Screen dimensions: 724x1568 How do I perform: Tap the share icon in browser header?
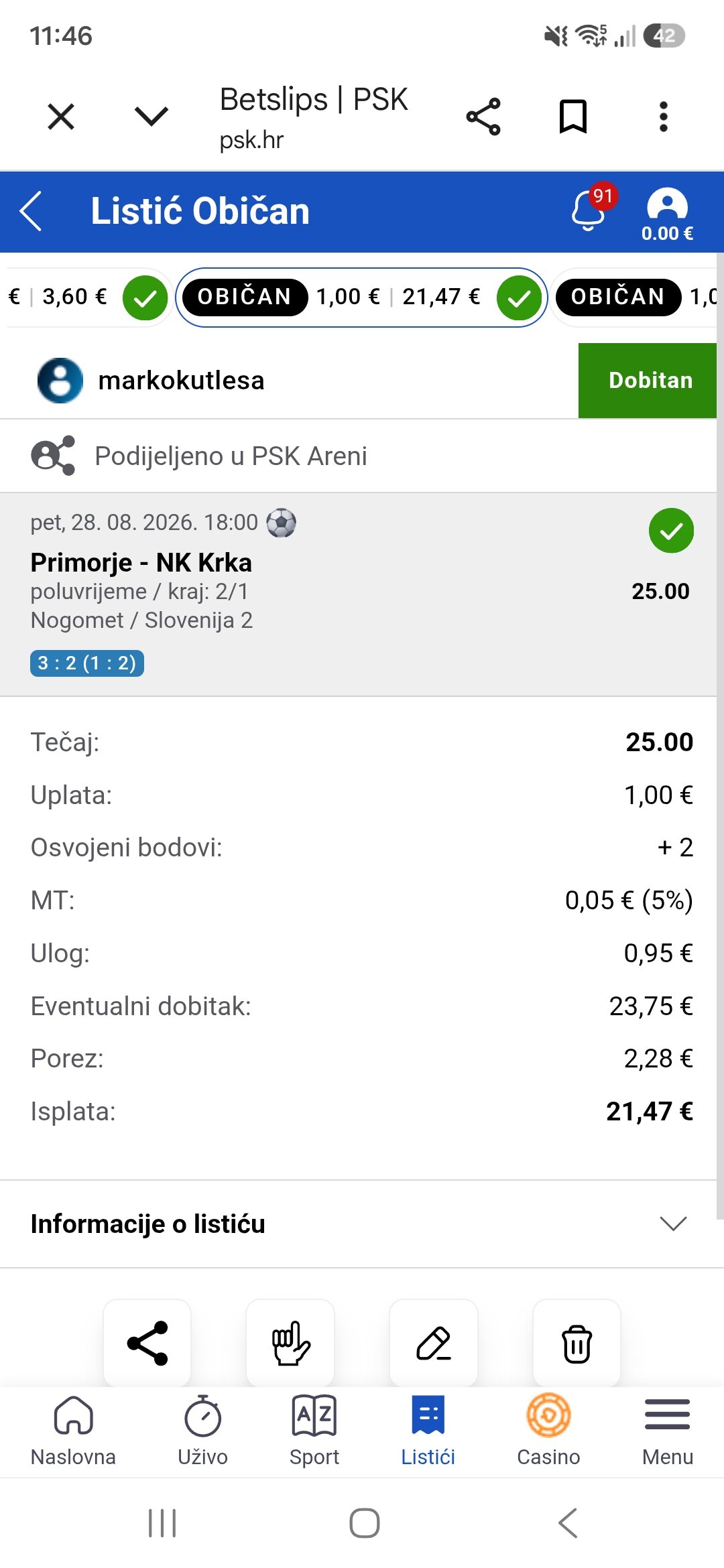point(483,117)
